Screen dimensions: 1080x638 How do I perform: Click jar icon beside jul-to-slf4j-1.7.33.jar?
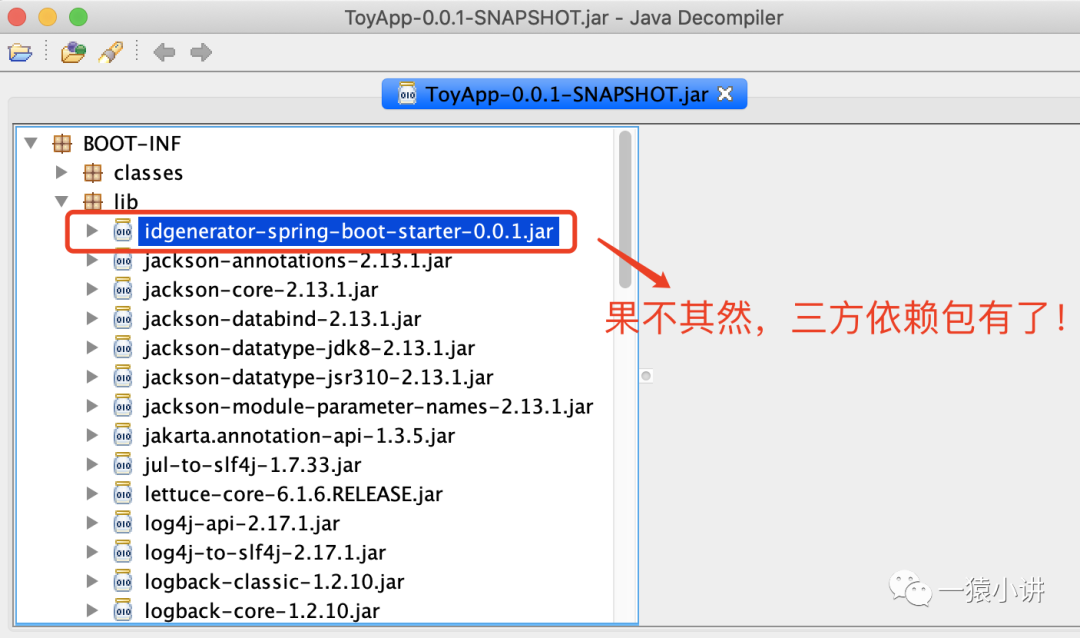point(123,464)
